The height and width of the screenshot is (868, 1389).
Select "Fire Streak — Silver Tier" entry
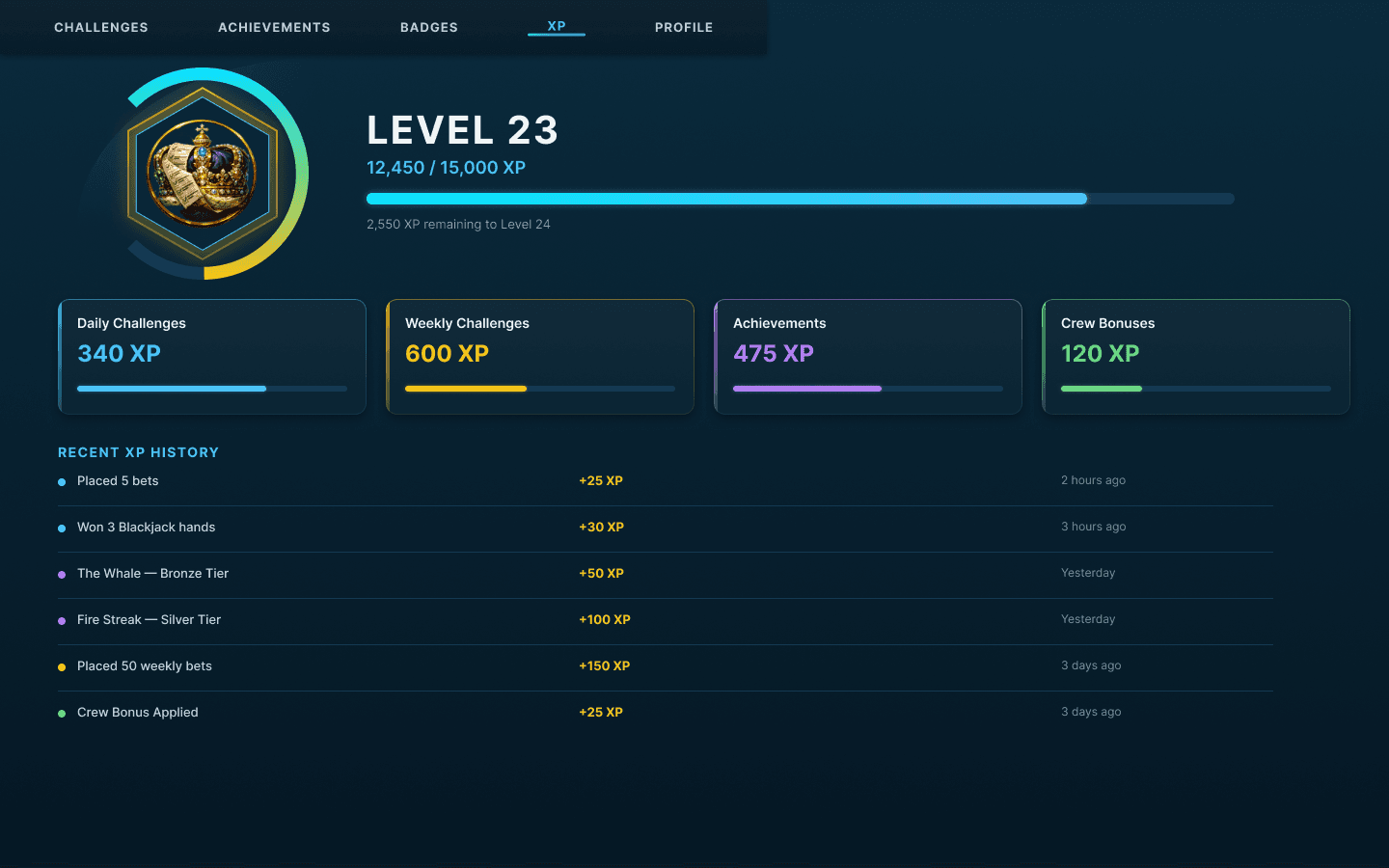click(666, 620)
